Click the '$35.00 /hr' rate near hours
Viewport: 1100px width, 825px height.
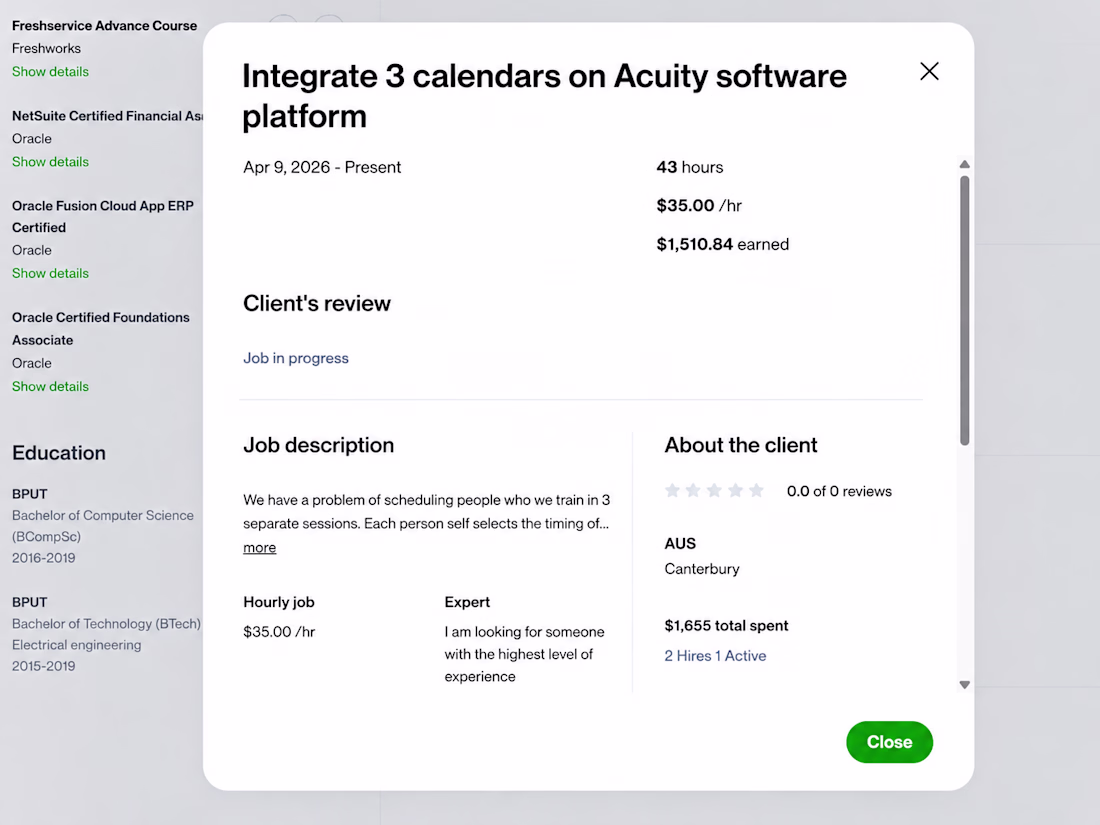699,206
